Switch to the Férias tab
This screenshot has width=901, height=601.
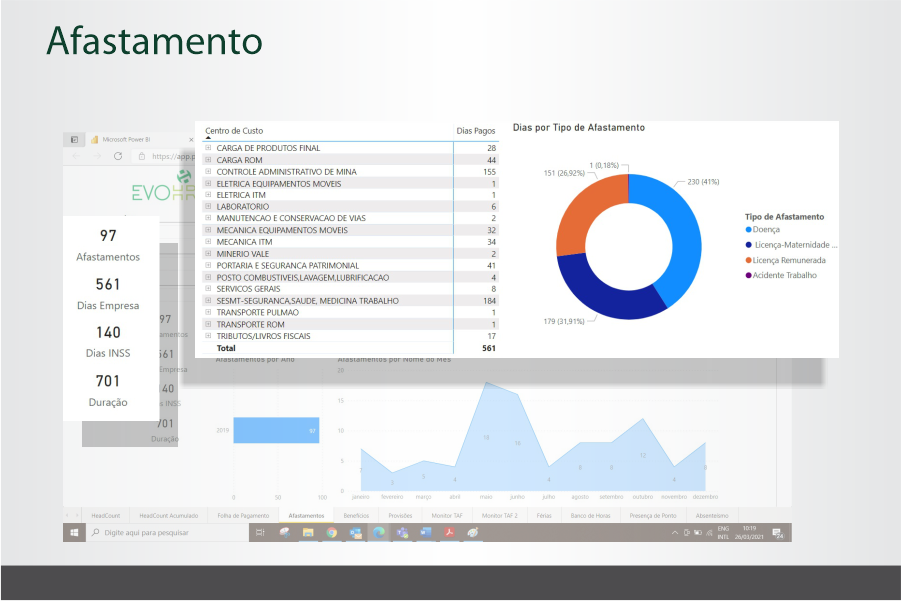click(x=544, y=515)
